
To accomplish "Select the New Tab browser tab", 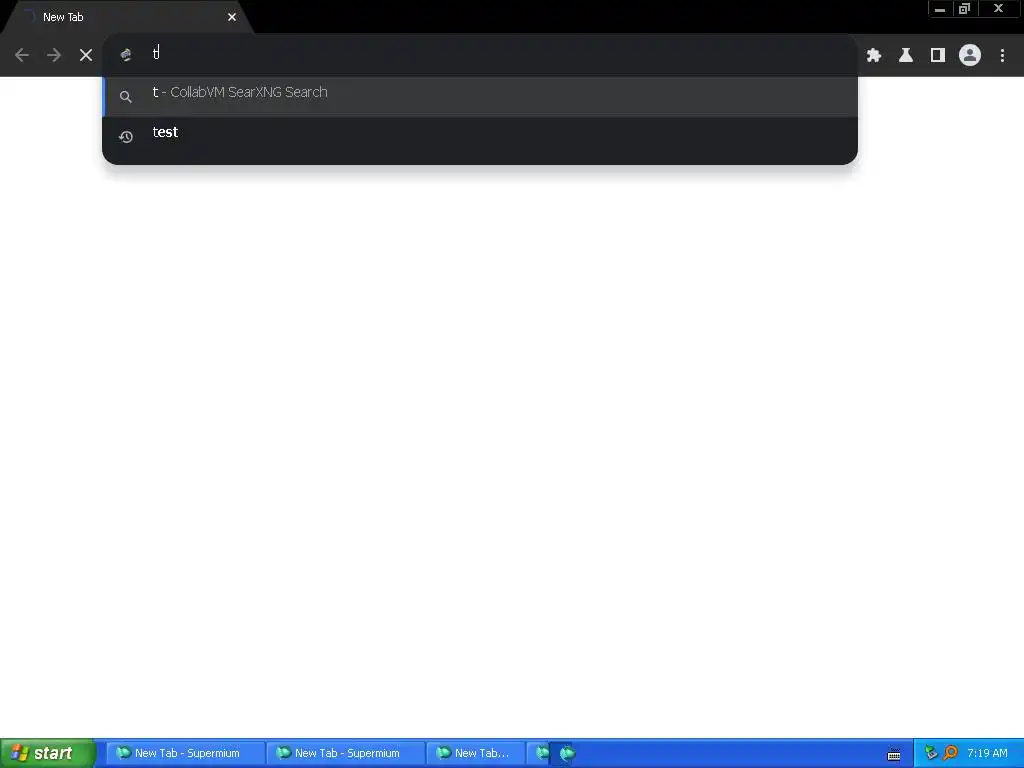I will click(127, 17).
